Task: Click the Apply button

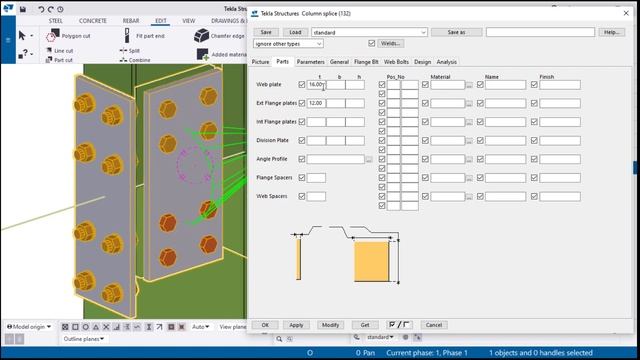Action: pos(296,325)
